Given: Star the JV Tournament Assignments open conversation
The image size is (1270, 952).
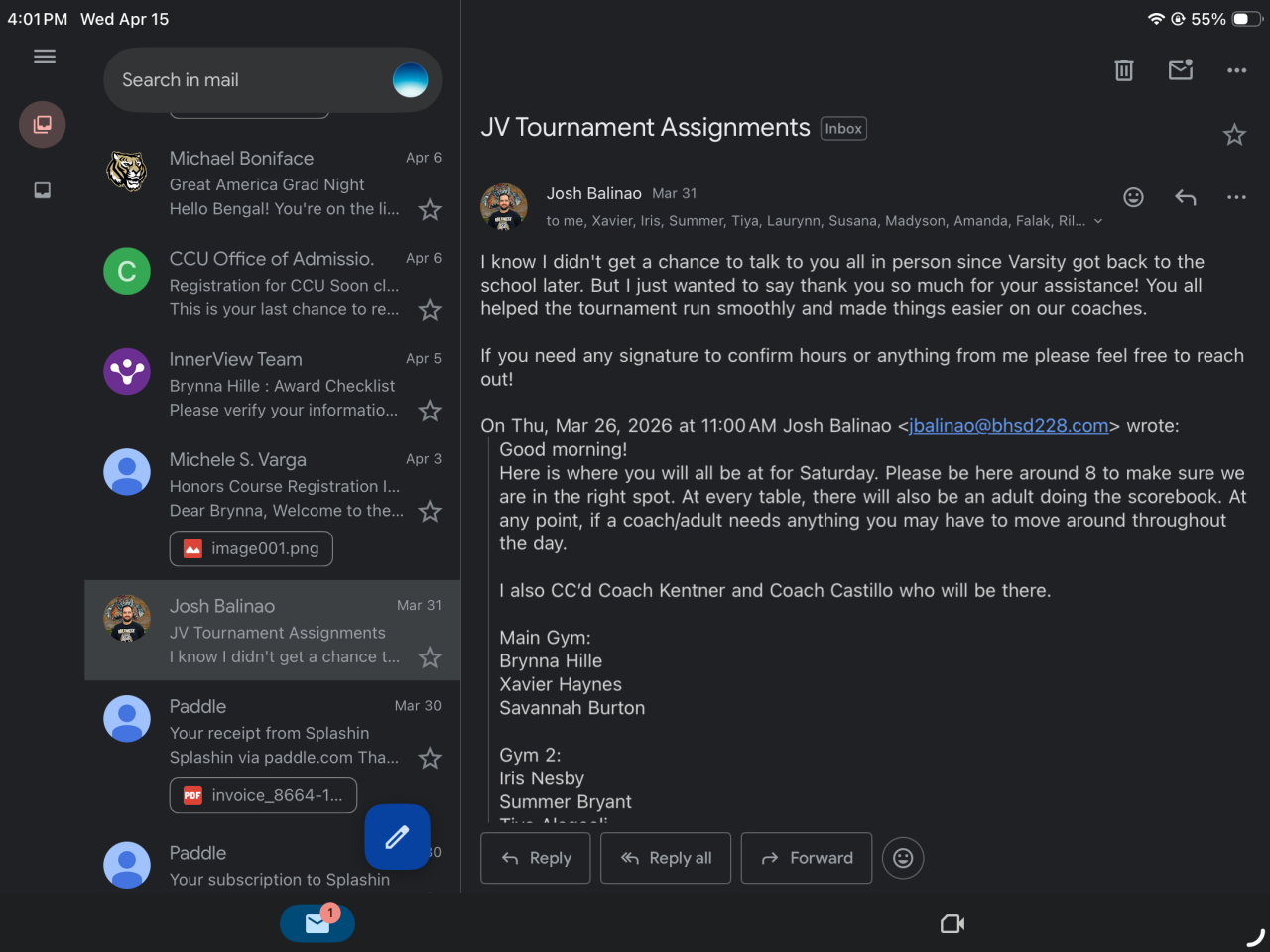Looking at the screenshot, I should pos(1234,135).
